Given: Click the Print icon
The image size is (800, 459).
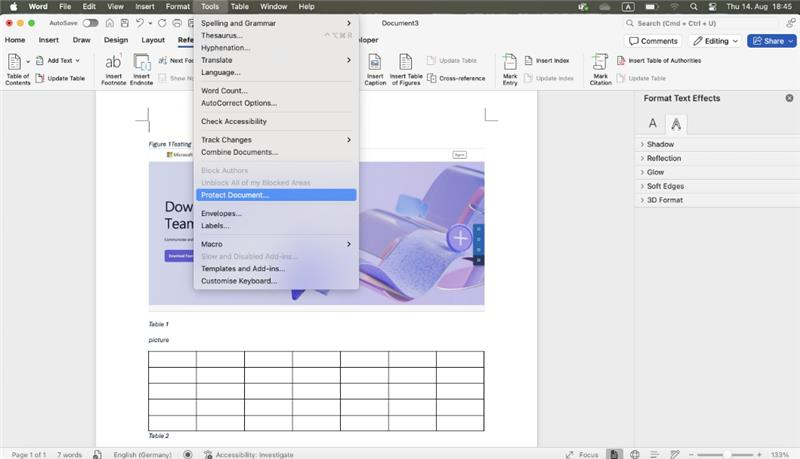Looking at the screenshot, I should 177,23.
